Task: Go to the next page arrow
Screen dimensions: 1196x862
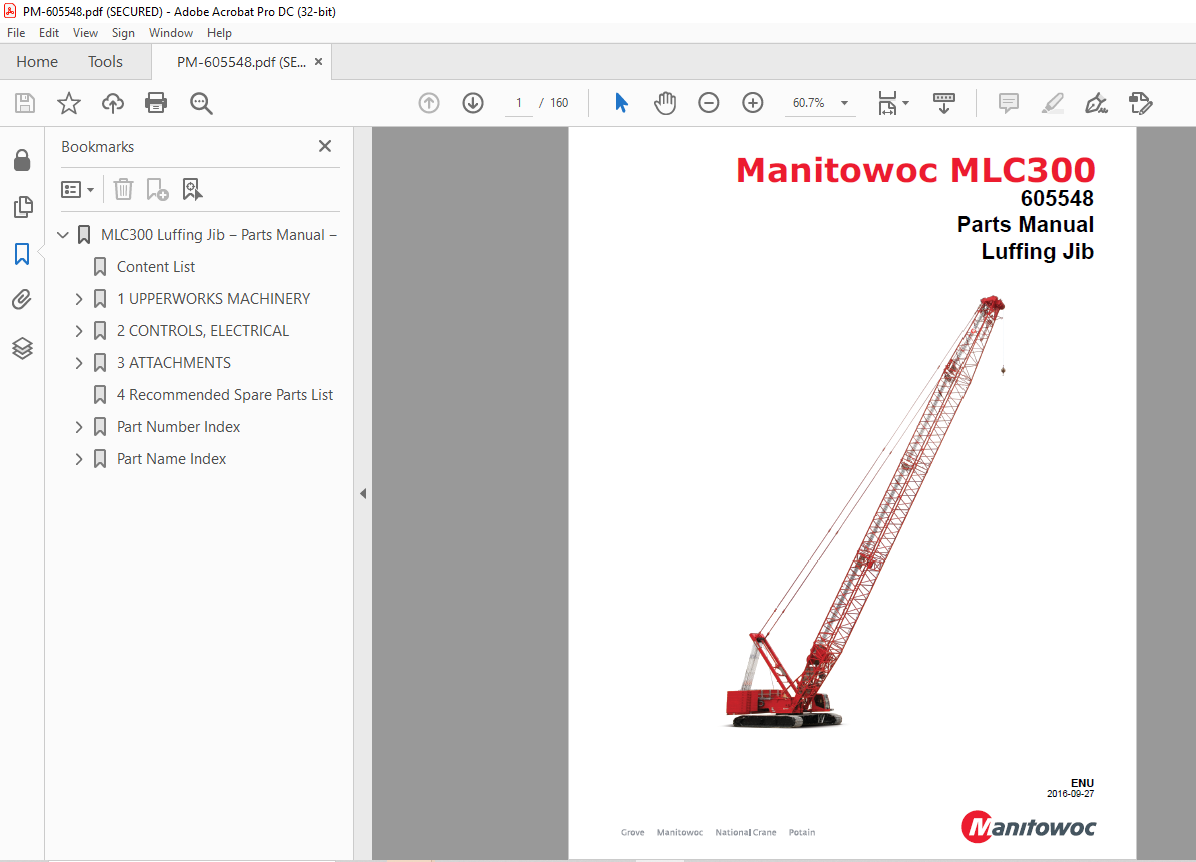Action: pos(473,103)
